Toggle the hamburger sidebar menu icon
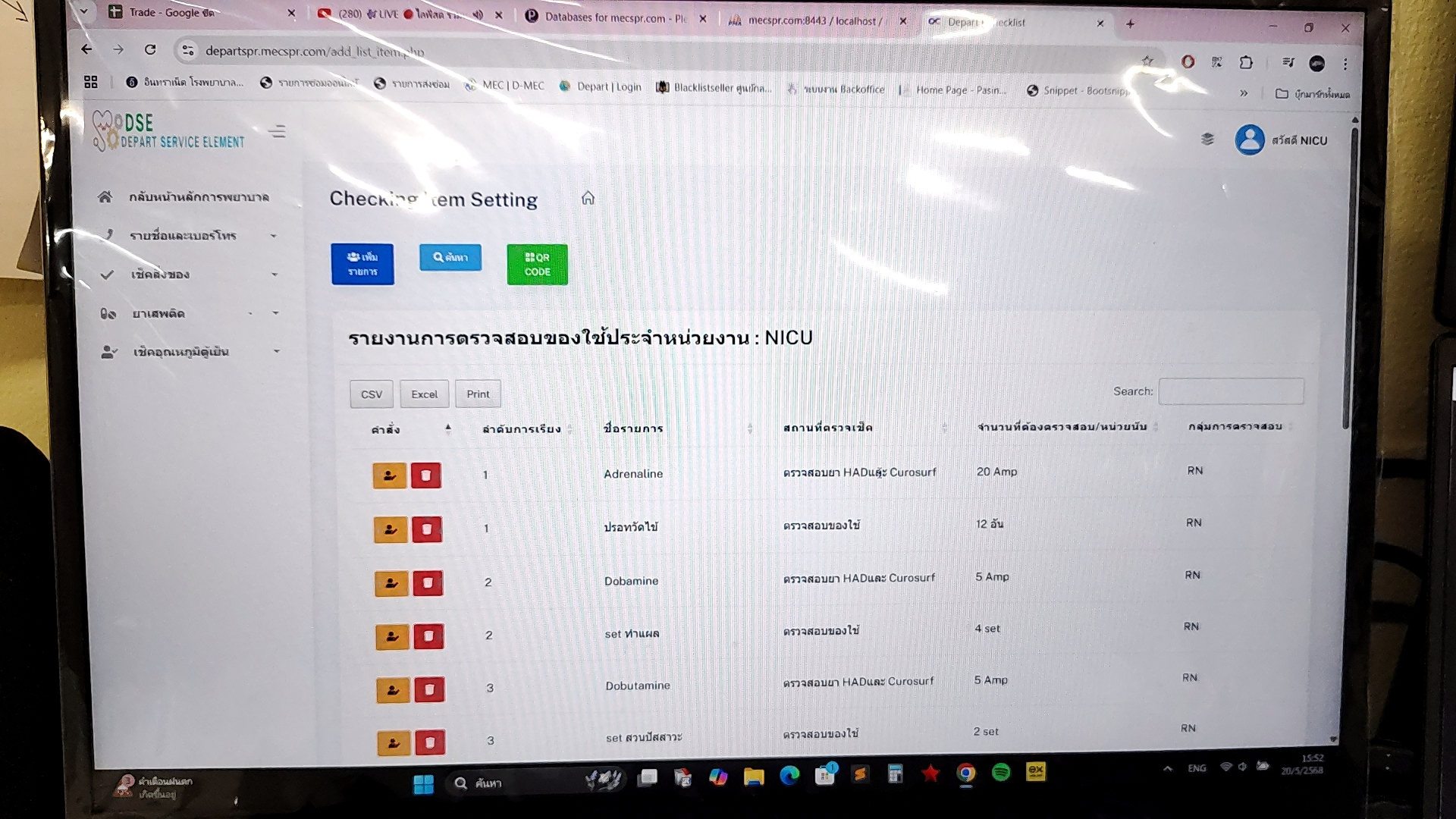The height and width of the screenshot is (819, 1456). click(278, 132)
